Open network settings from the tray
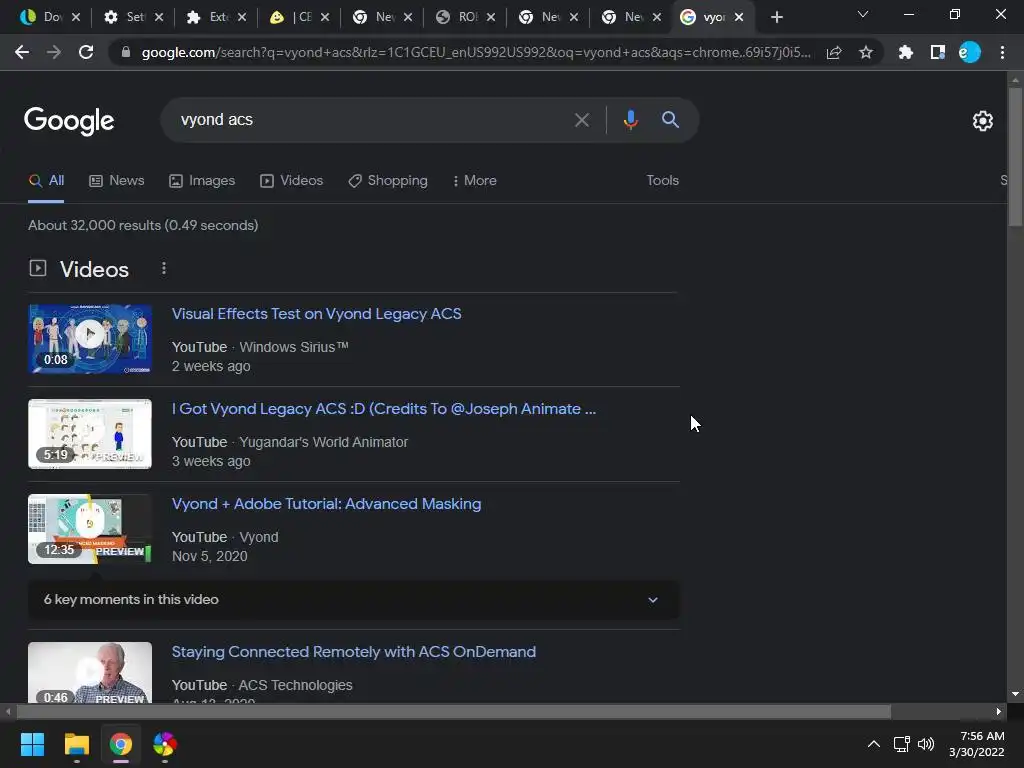This screenshot has width=1024, height=768. 902,744
